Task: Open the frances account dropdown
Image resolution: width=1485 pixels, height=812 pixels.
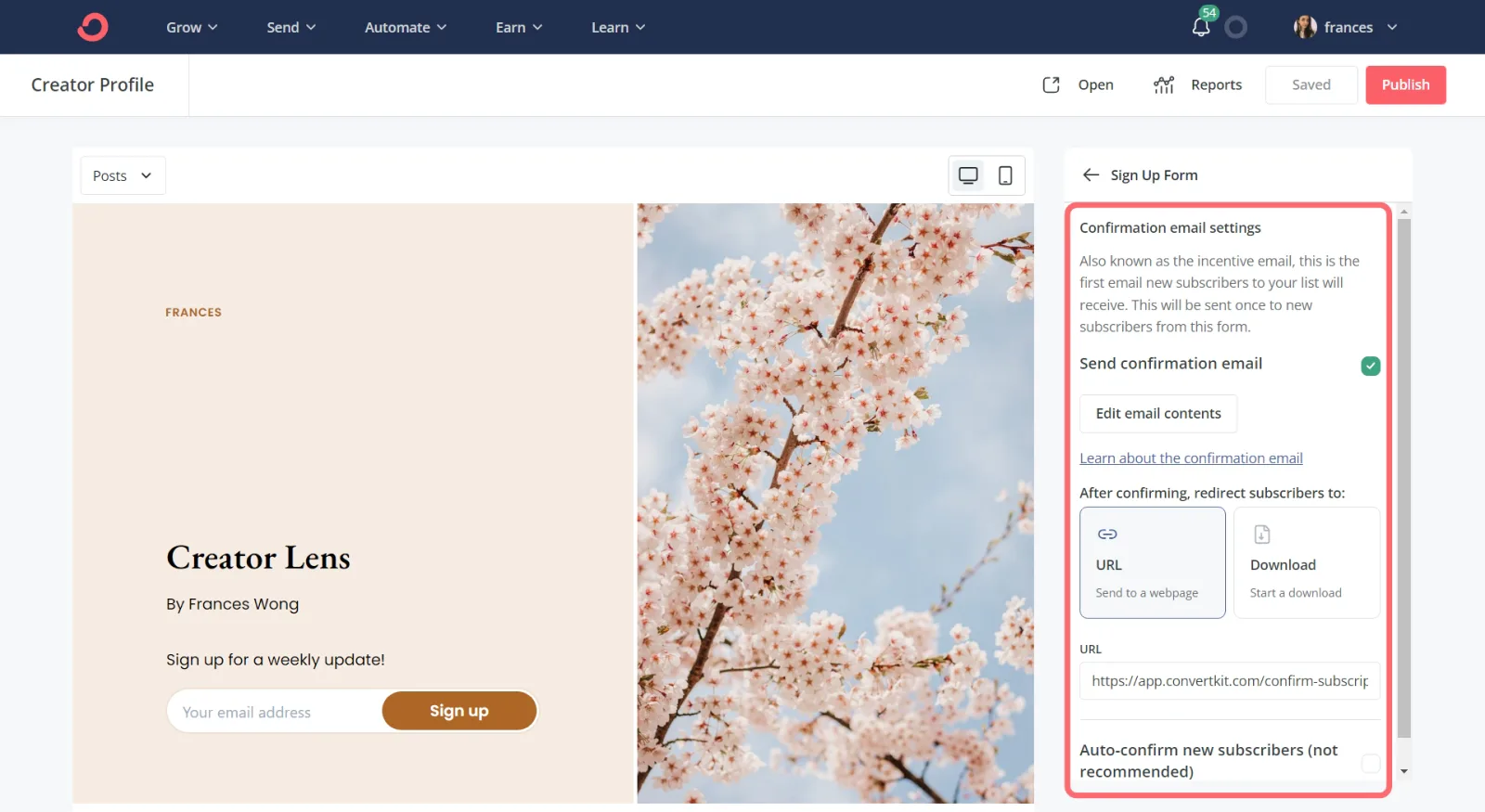Action: (x=1346, y=27)
